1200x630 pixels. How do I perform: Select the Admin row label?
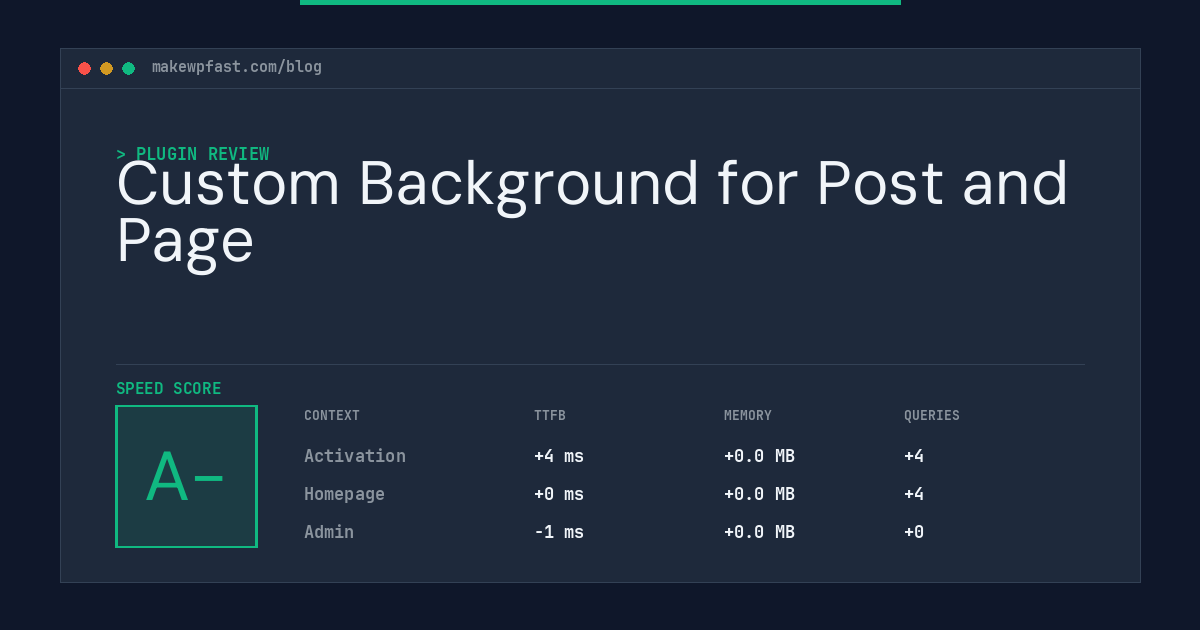329,532
